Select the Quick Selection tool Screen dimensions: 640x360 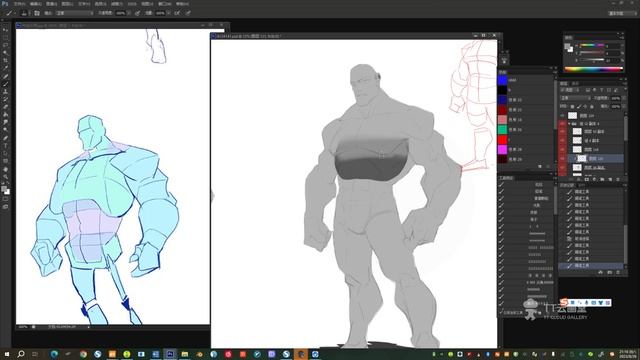(5, 53)
